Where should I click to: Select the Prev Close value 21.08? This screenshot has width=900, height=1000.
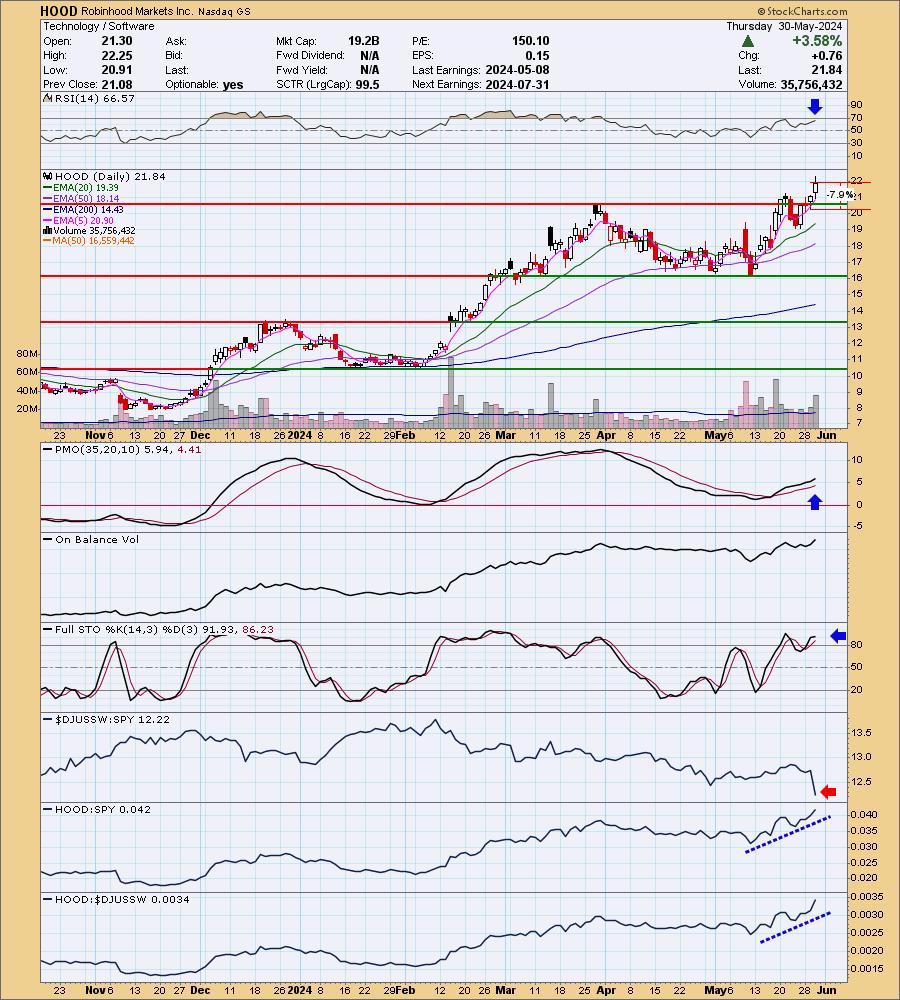click(x=117, y=84)
